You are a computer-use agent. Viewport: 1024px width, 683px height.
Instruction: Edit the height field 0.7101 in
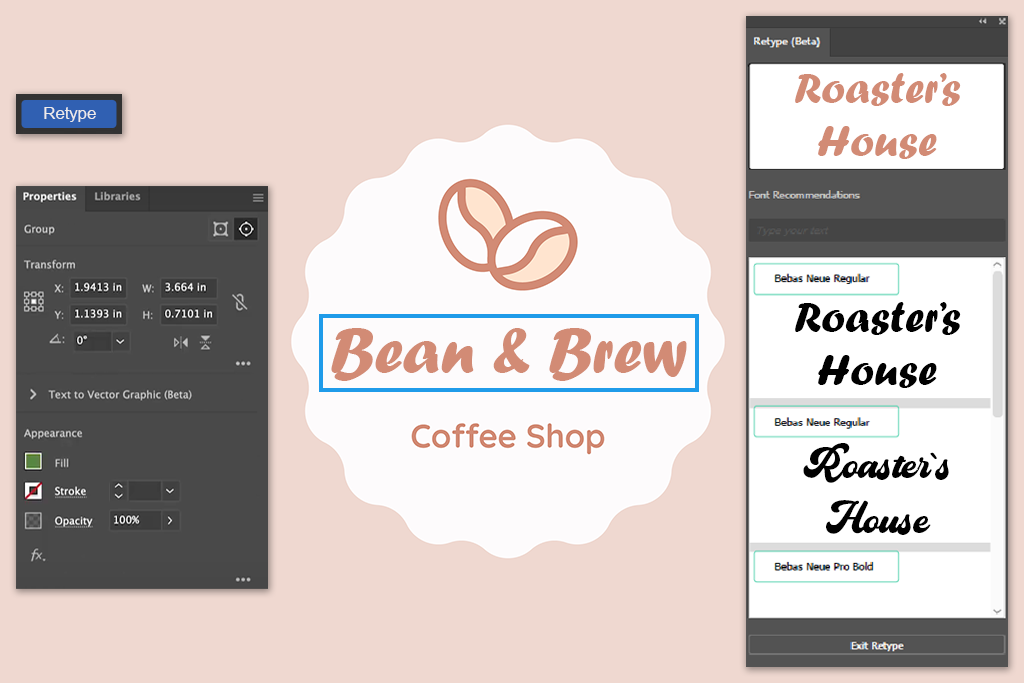[x=189, y=314]
